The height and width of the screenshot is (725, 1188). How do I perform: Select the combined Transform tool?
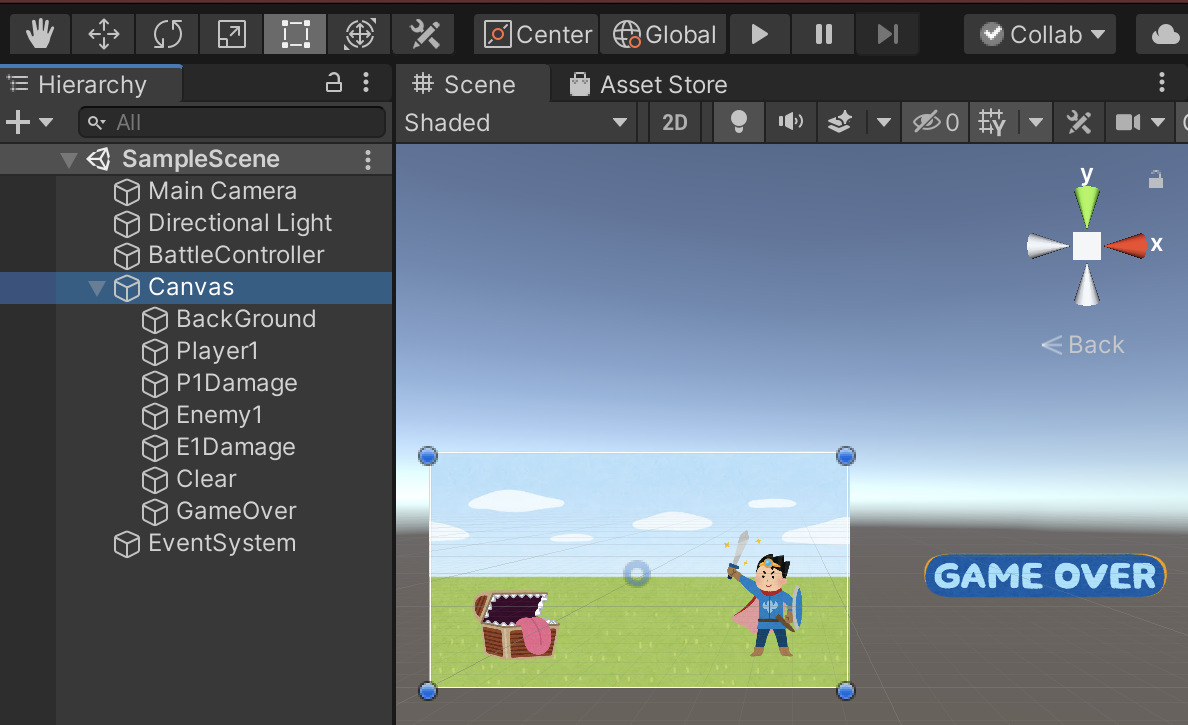[x=359, y=34]
